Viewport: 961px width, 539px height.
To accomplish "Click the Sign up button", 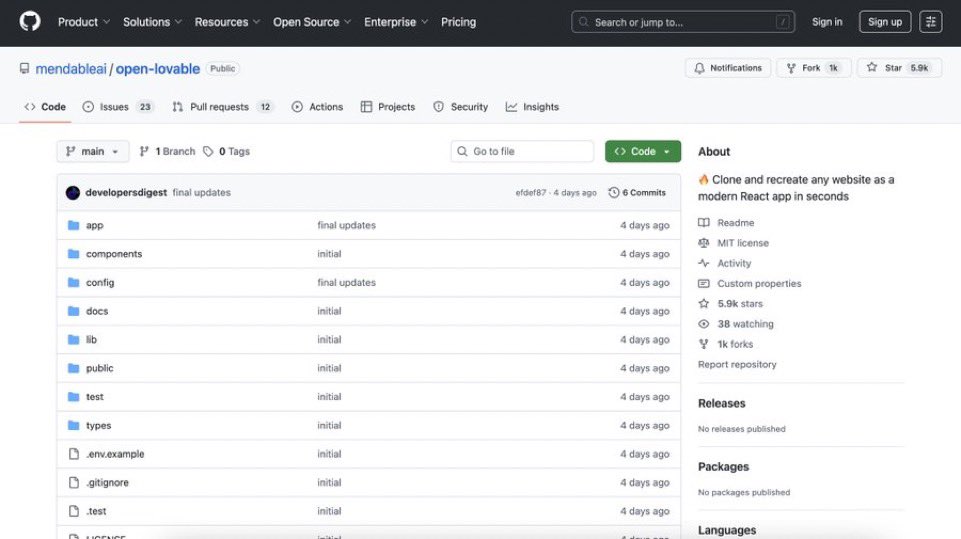I will [x=885, y=22].
